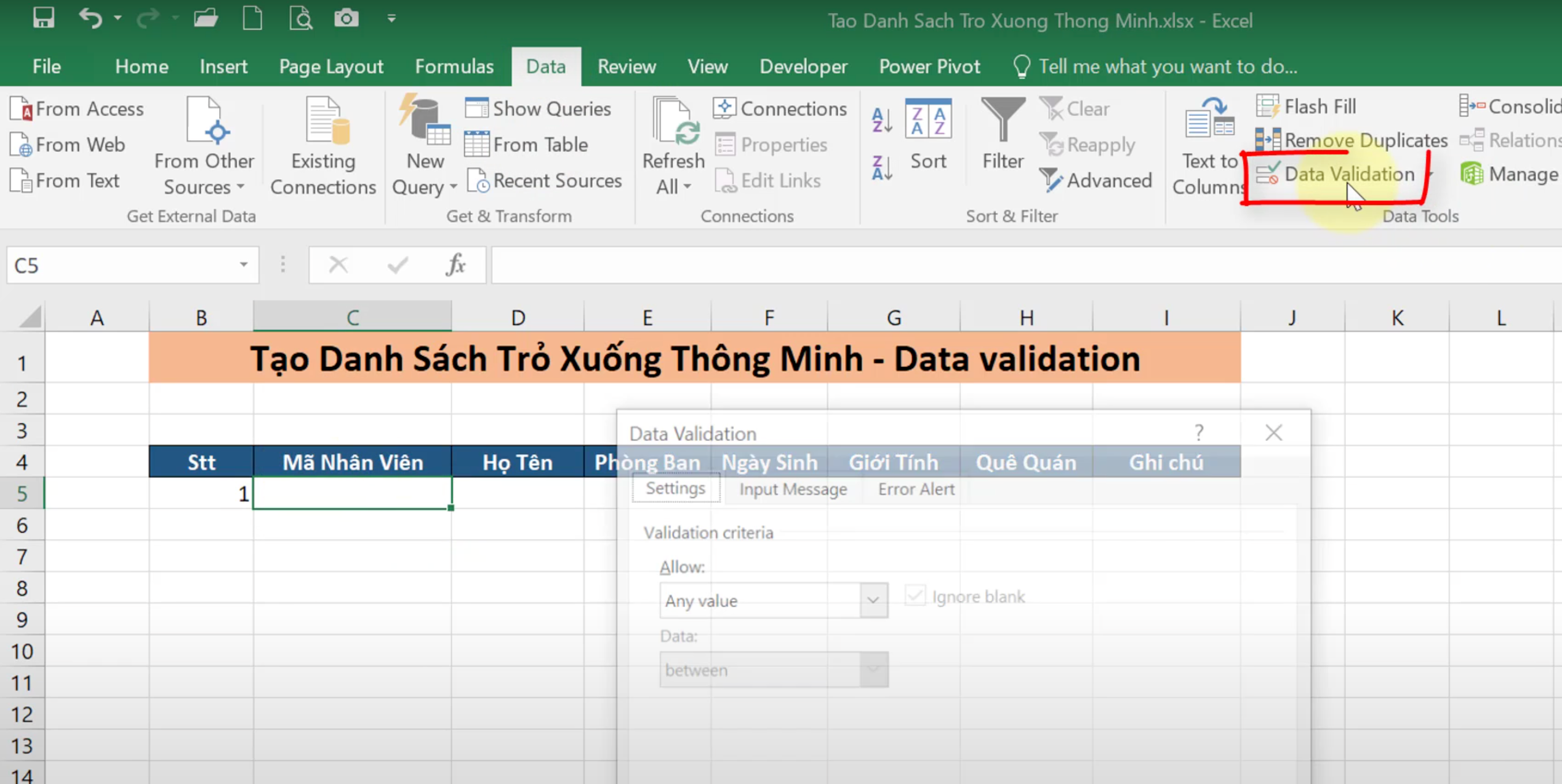Open Recent Sources

(x=544, y=180)
